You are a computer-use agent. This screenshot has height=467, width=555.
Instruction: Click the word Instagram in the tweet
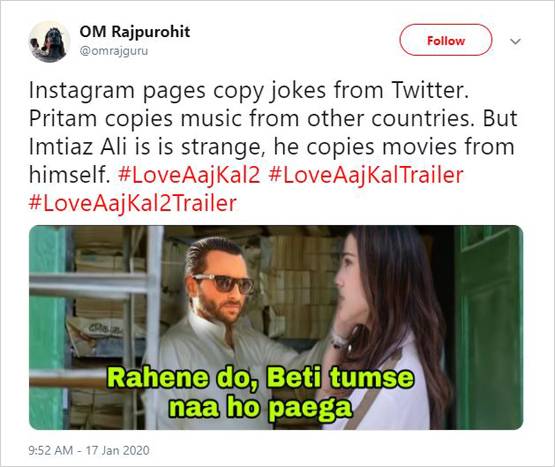click(x=81, y=91)
